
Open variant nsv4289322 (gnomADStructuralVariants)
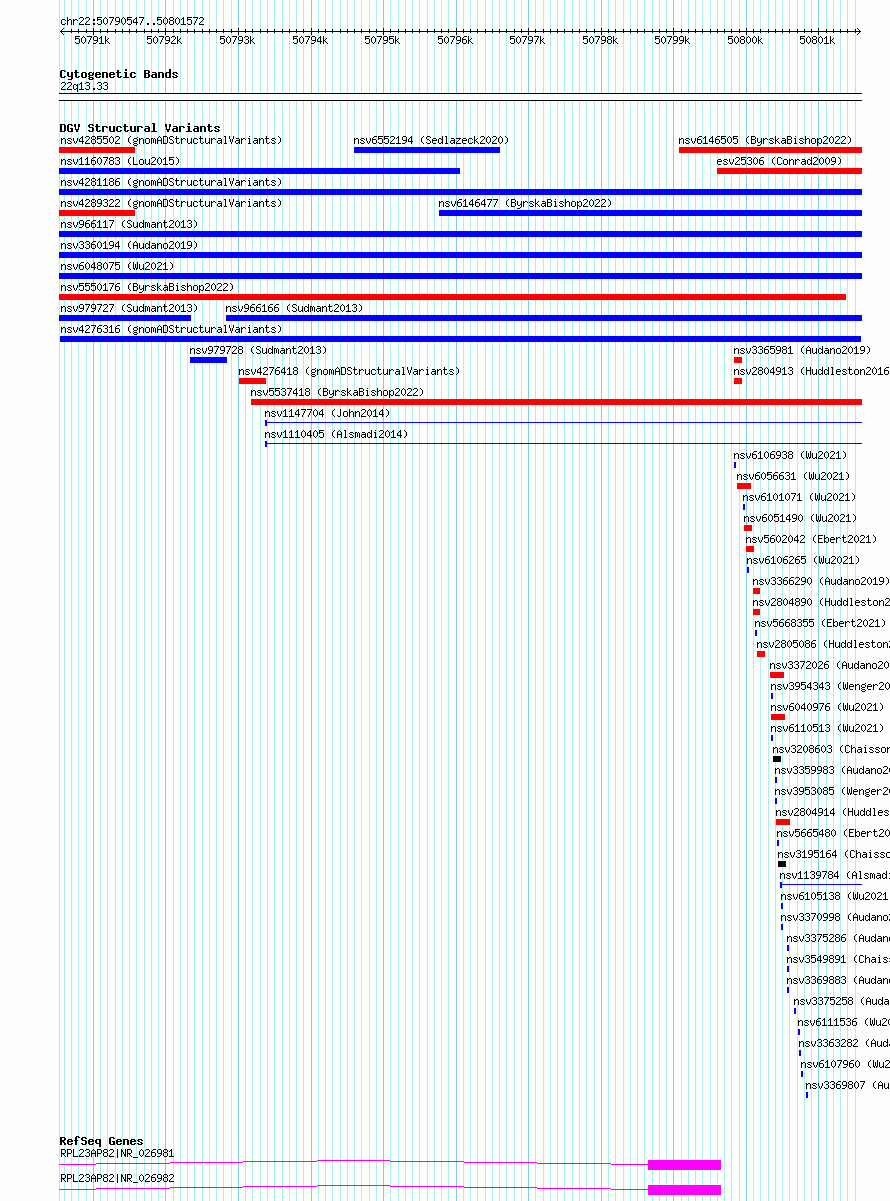click(171, 203)
